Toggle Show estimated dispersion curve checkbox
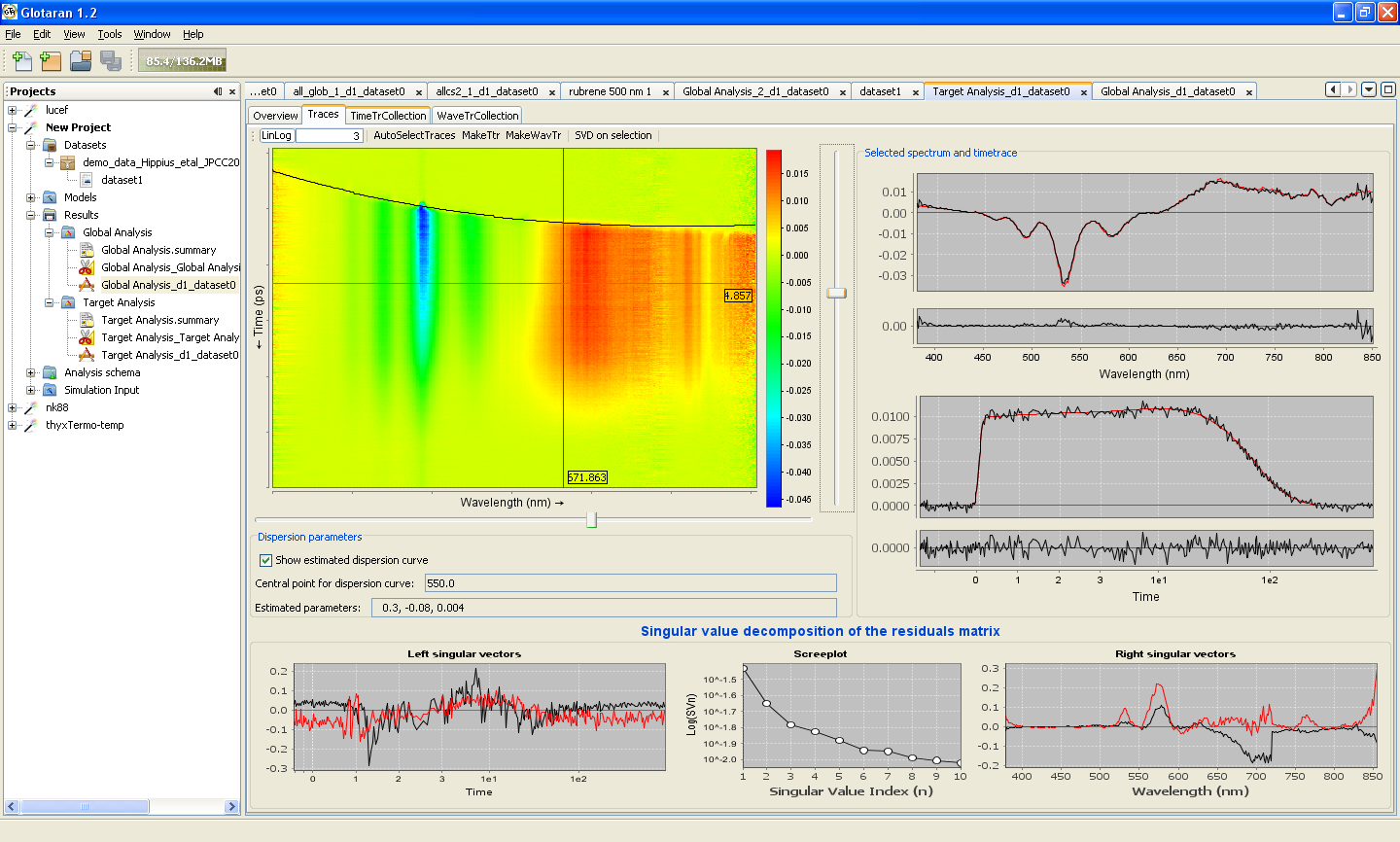This screenshot has width=1400, height=842. [265, 560]
